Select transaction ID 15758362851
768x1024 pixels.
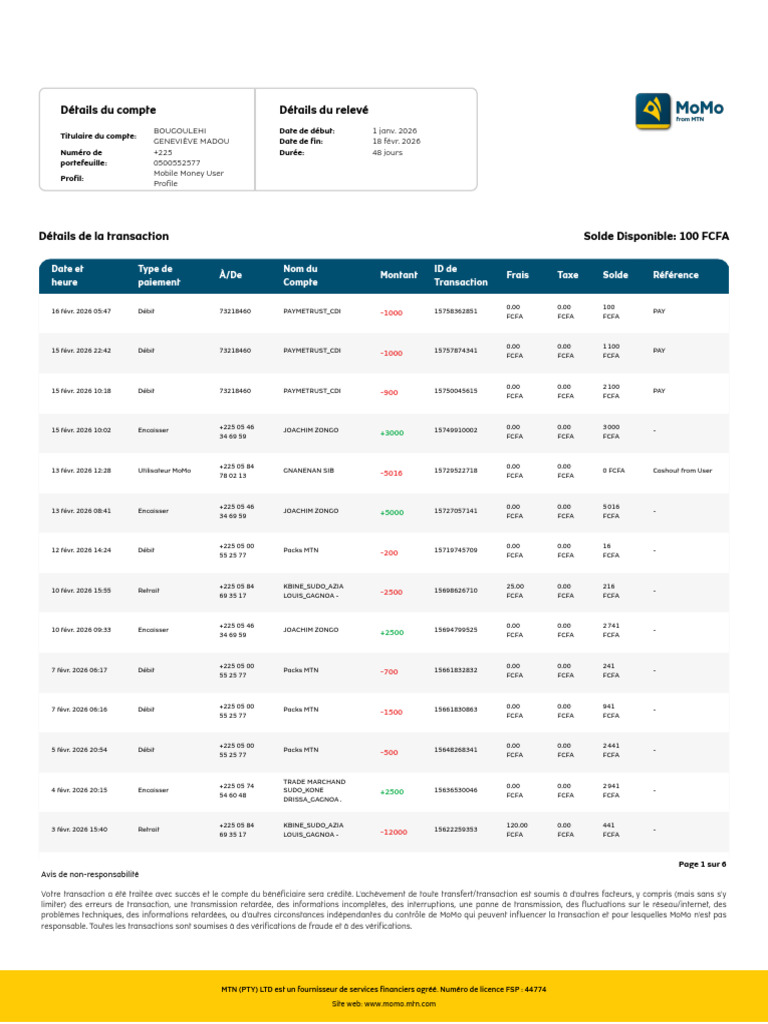click(x=455, y=312)
